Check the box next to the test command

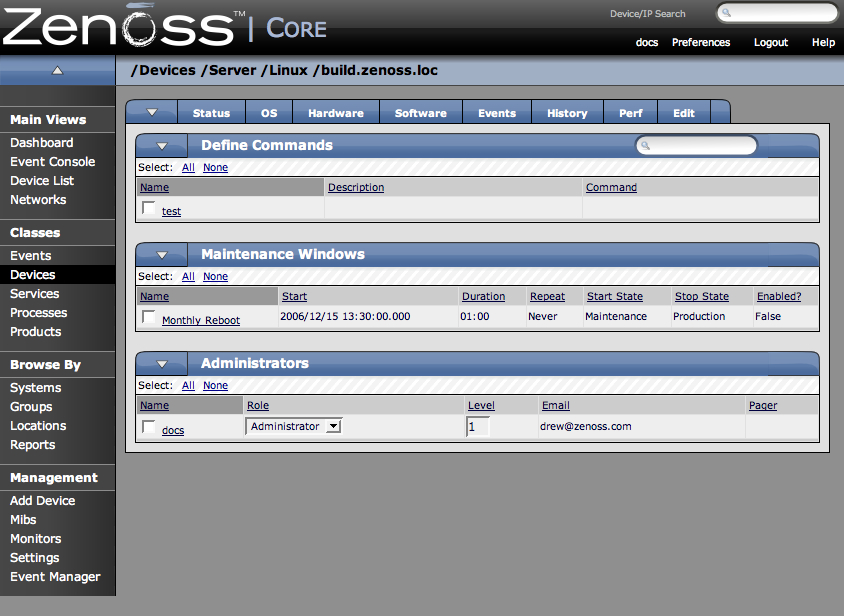[x=149, y=208]
